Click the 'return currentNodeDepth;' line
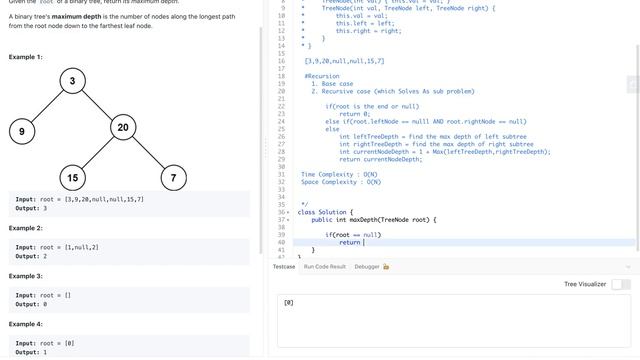The width and height of the screenshot is (640, 360). pyautogui.click(x=381, y=159)
